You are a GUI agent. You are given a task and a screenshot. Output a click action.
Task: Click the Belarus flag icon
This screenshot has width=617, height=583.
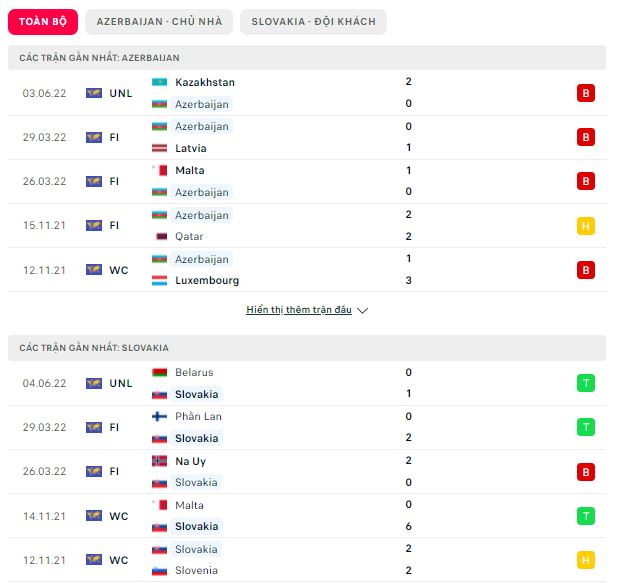pyautogui.click(x=159, y=372)
